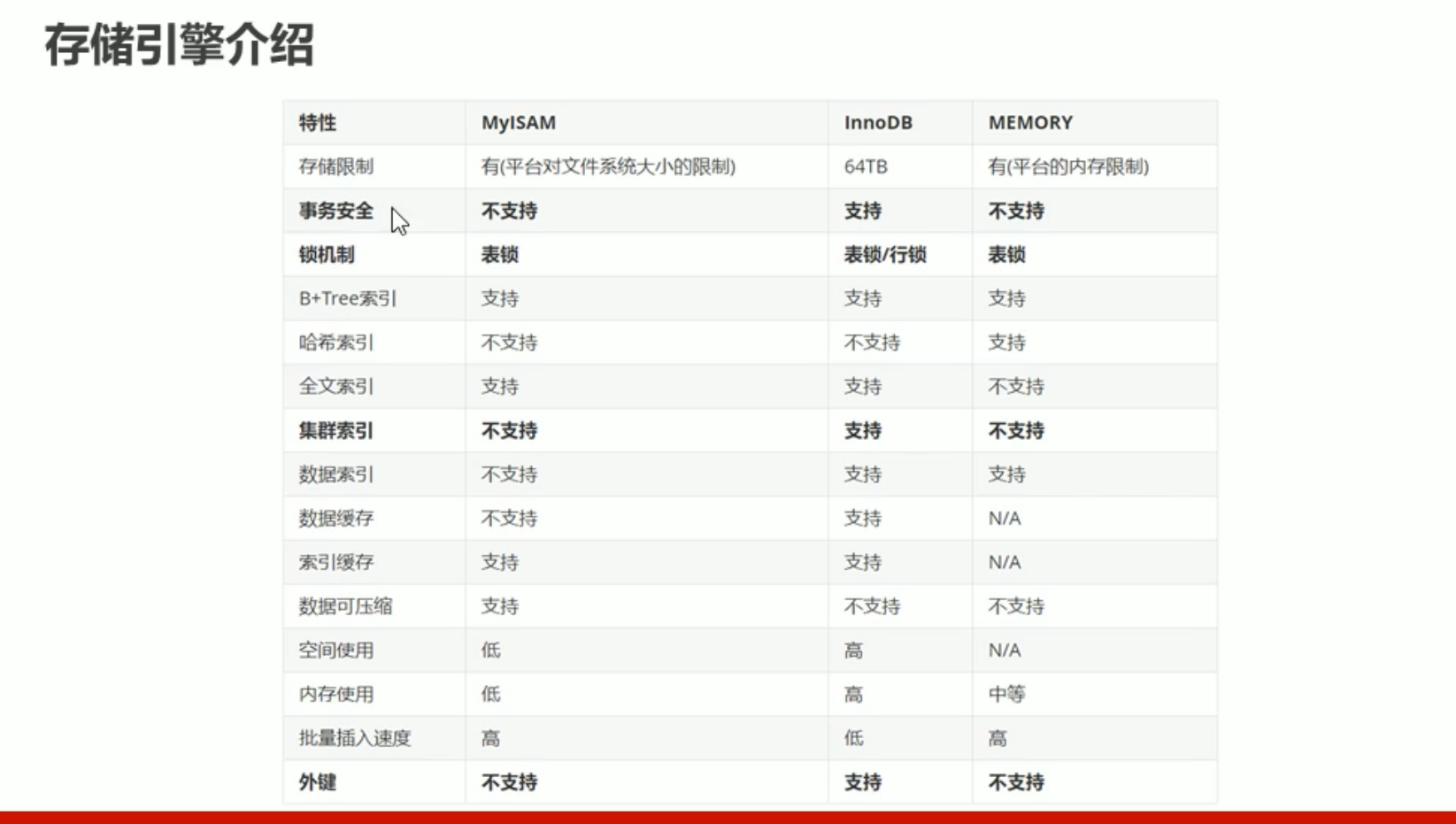Click InnoDB's 不支持 in 数据可压缩 row

click(x=873, y=606)
